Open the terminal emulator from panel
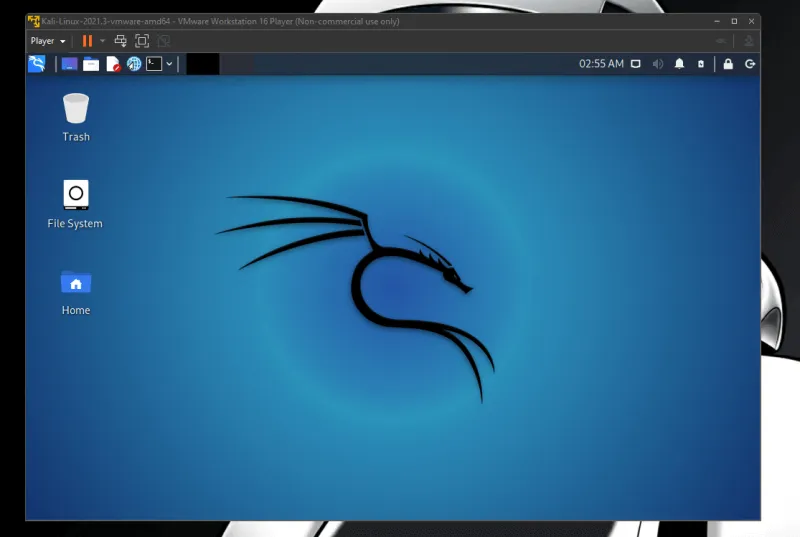 click(x=154, y=64)
